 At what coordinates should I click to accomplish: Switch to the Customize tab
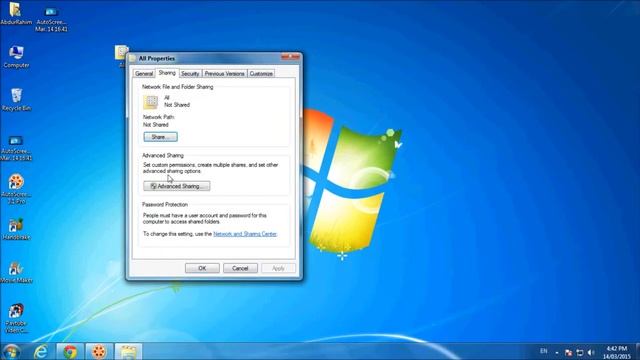point(261,73)
